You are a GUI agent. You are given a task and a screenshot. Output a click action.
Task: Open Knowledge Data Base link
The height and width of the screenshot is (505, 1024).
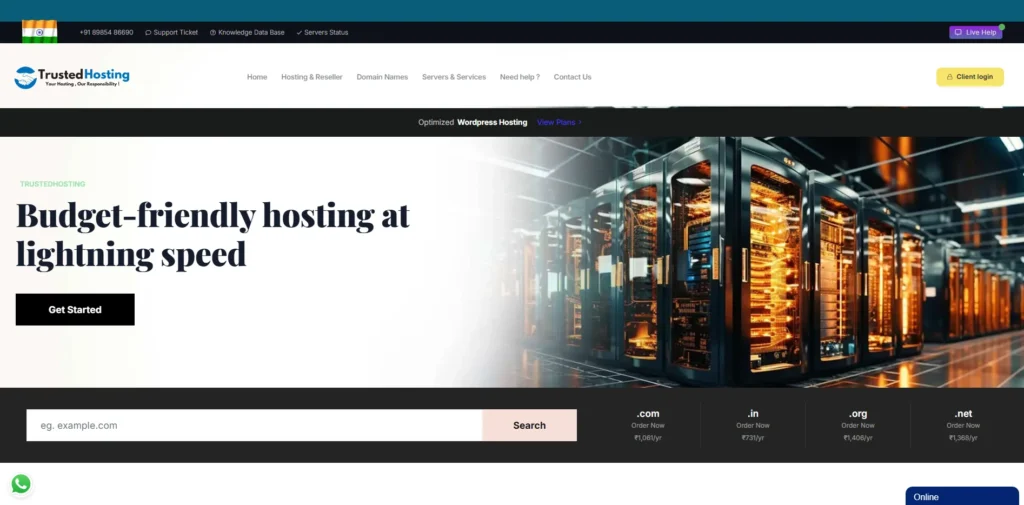(x=248, y=32)
